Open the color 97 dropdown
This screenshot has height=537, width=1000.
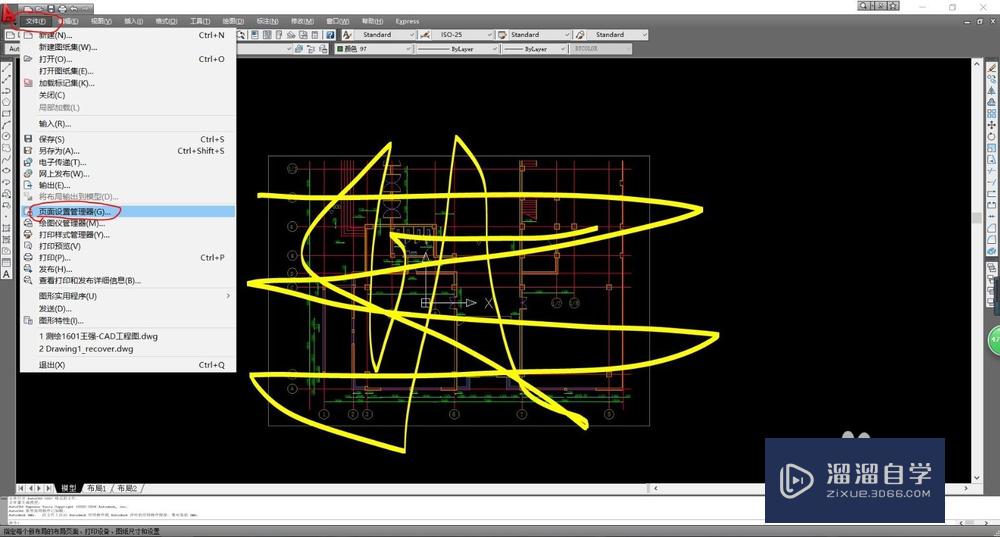click(x=374, y=49)
